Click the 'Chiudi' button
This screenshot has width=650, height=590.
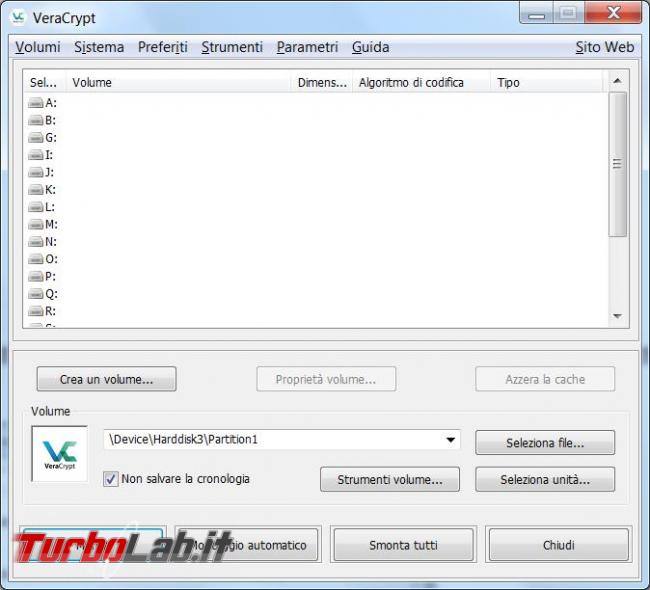point(559,544)
